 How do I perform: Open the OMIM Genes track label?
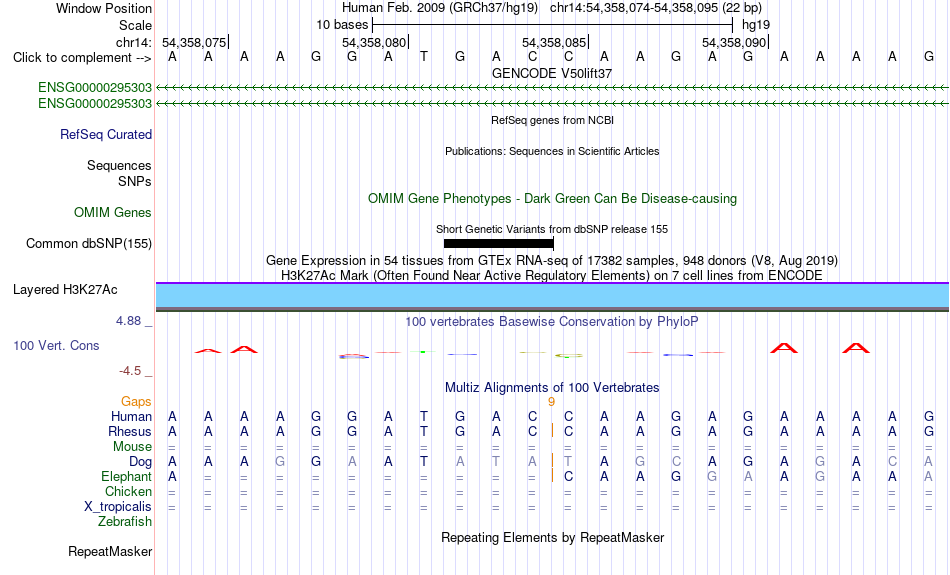point(113,213)
